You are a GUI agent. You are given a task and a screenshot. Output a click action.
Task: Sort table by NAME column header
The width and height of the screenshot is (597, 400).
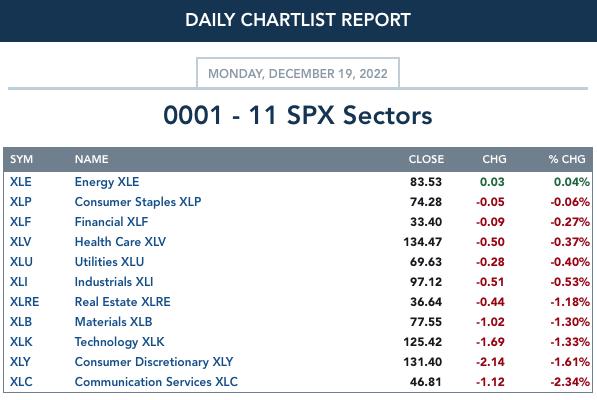(x=91, y=159)
